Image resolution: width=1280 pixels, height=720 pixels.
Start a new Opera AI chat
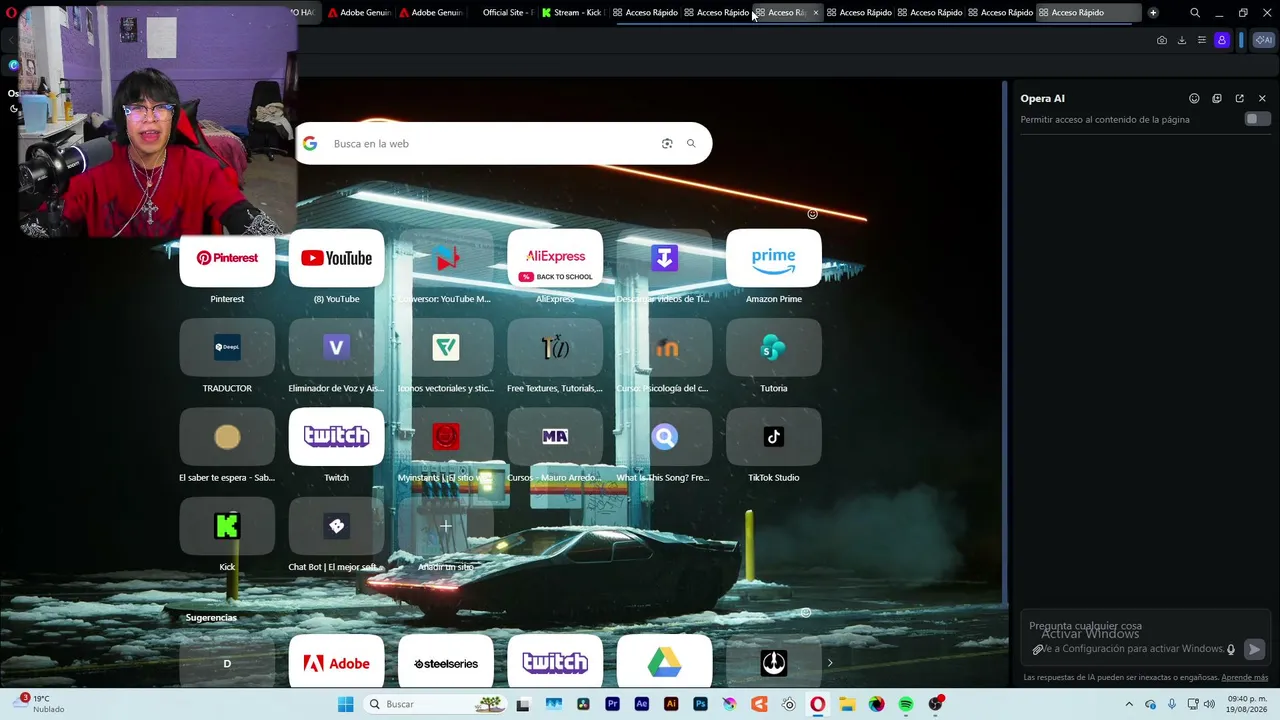pyautogui.click(x=1217, y=99)
